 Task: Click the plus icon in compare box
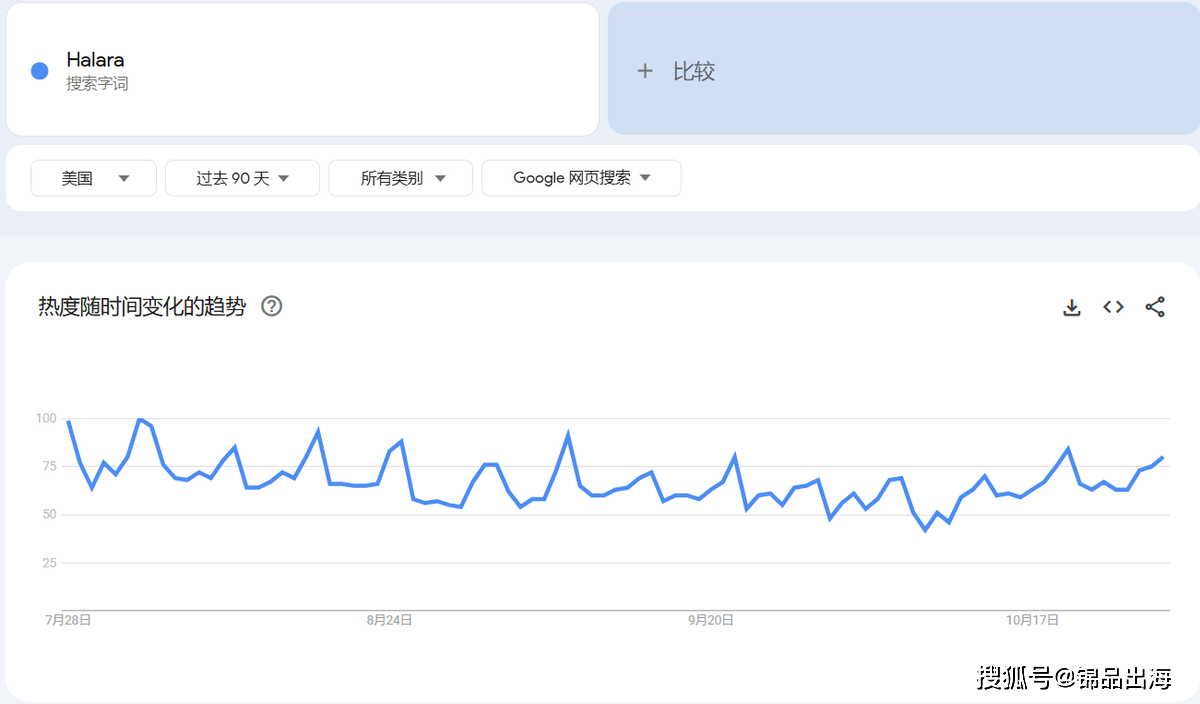(x=645, y=71)
